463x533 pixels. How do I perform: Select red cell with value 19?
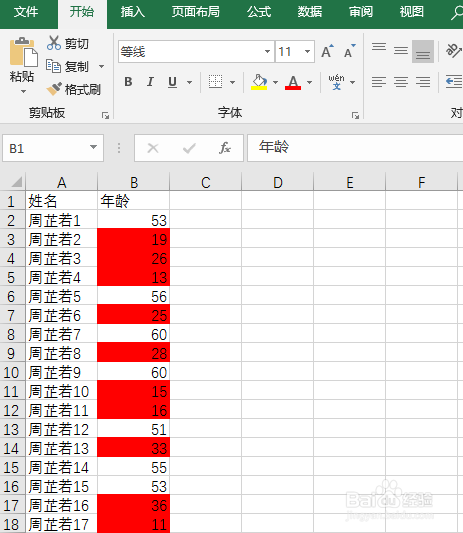click(x=134, y=239)
